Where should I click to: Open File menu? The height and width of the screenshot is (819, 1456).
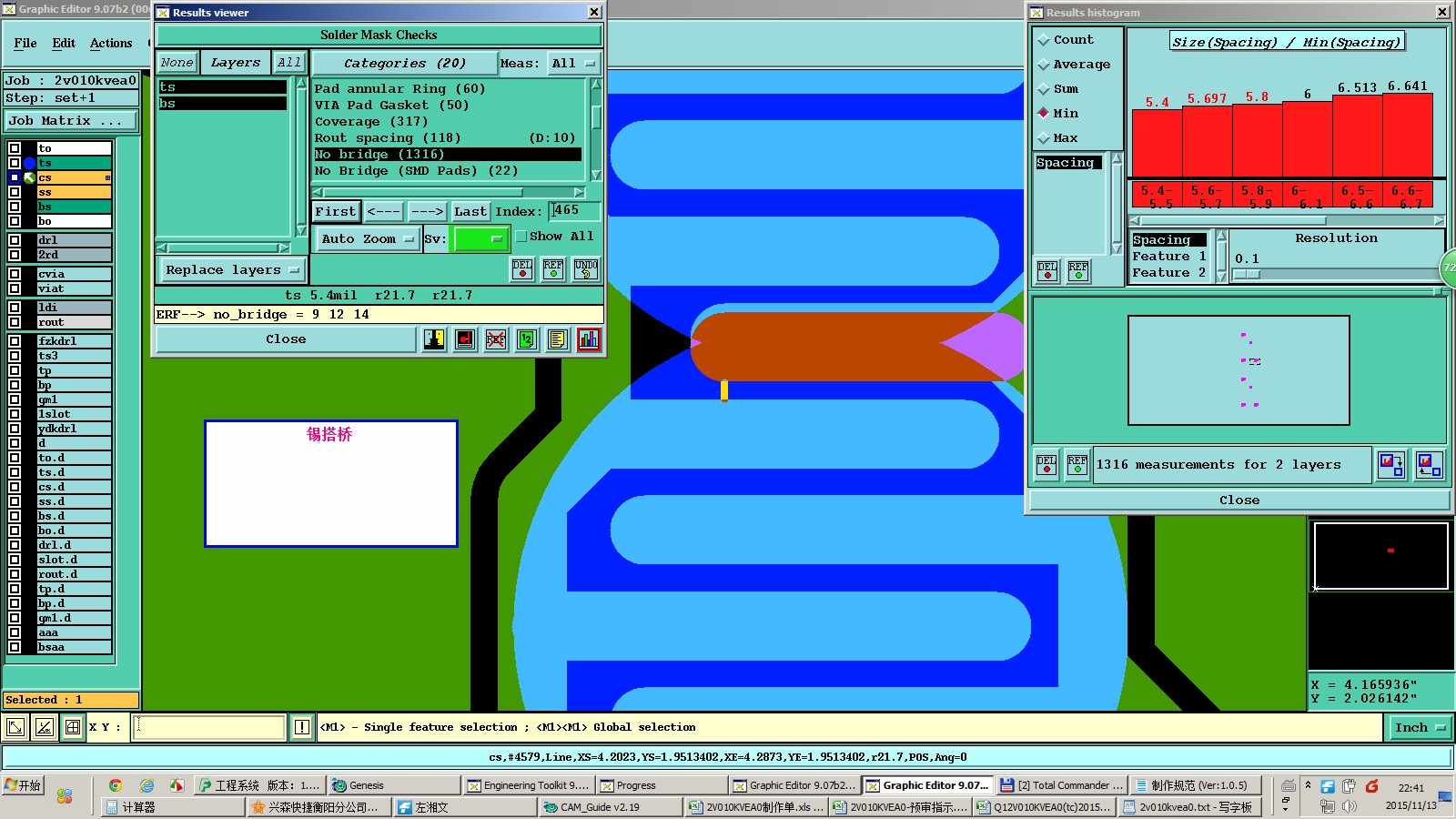(25, 43)
